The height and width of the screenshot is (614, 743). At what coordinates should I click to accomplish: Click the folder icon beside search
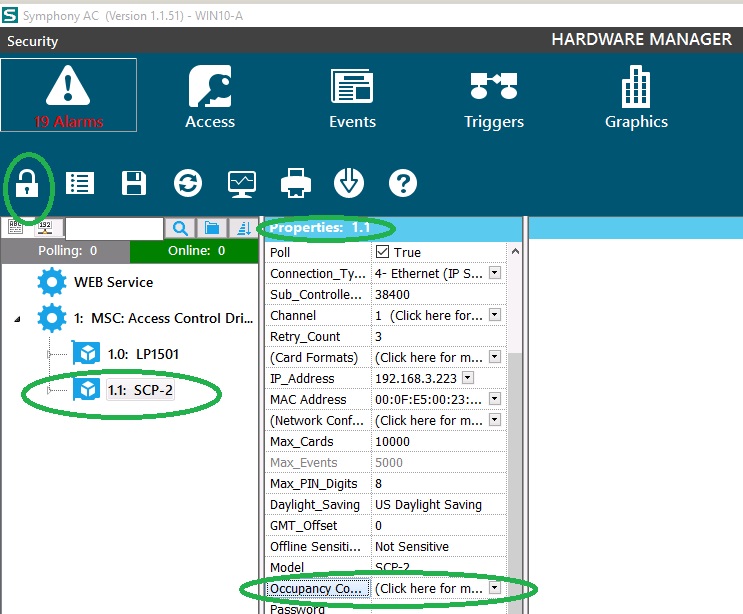coord(212,228)
